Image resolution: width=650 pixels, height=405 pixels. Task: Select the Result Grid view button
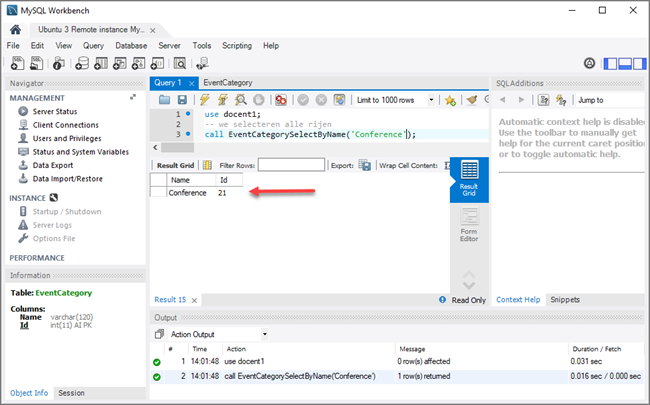469,179
